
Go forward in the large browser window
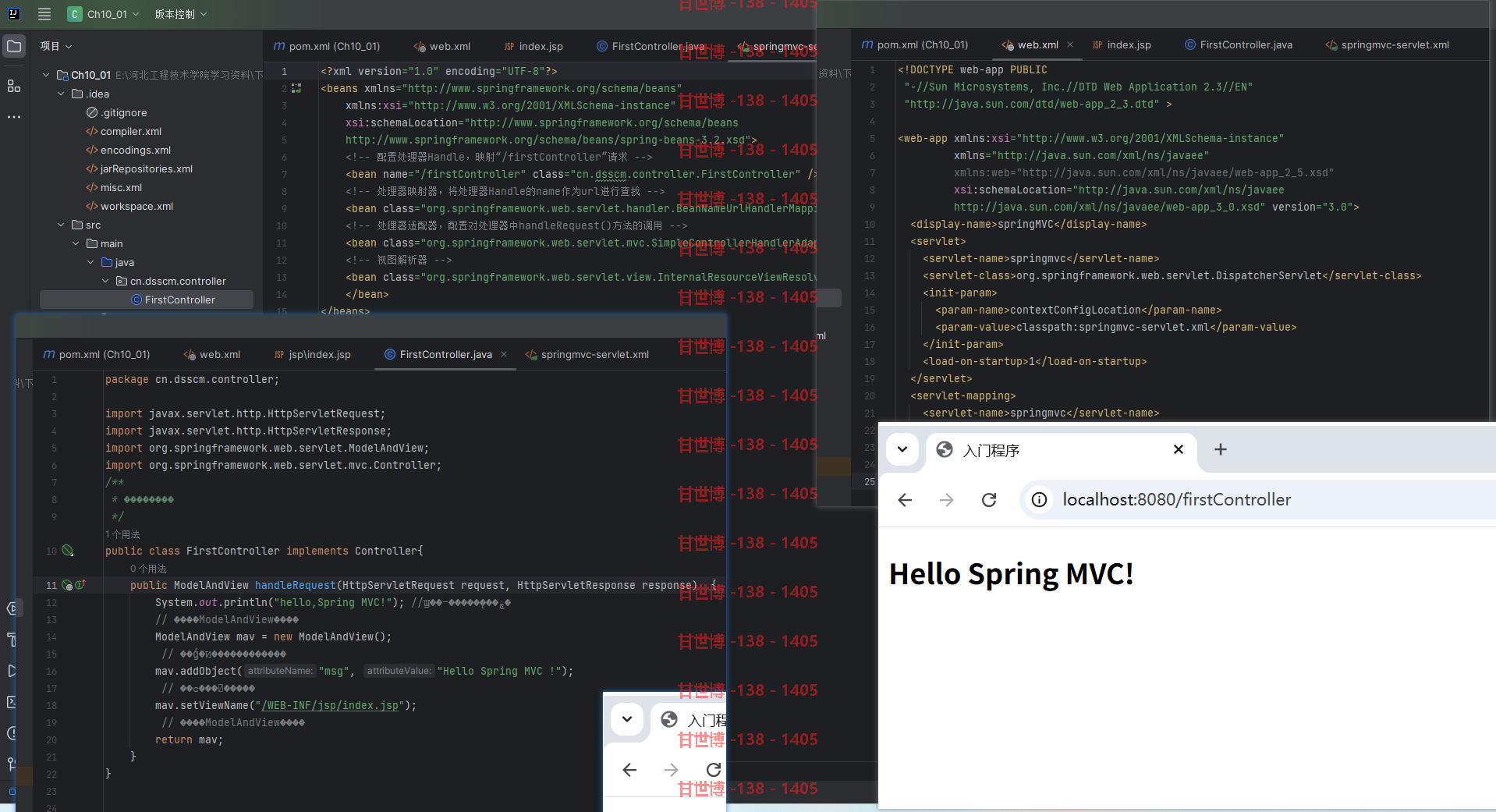pos(947,500)
